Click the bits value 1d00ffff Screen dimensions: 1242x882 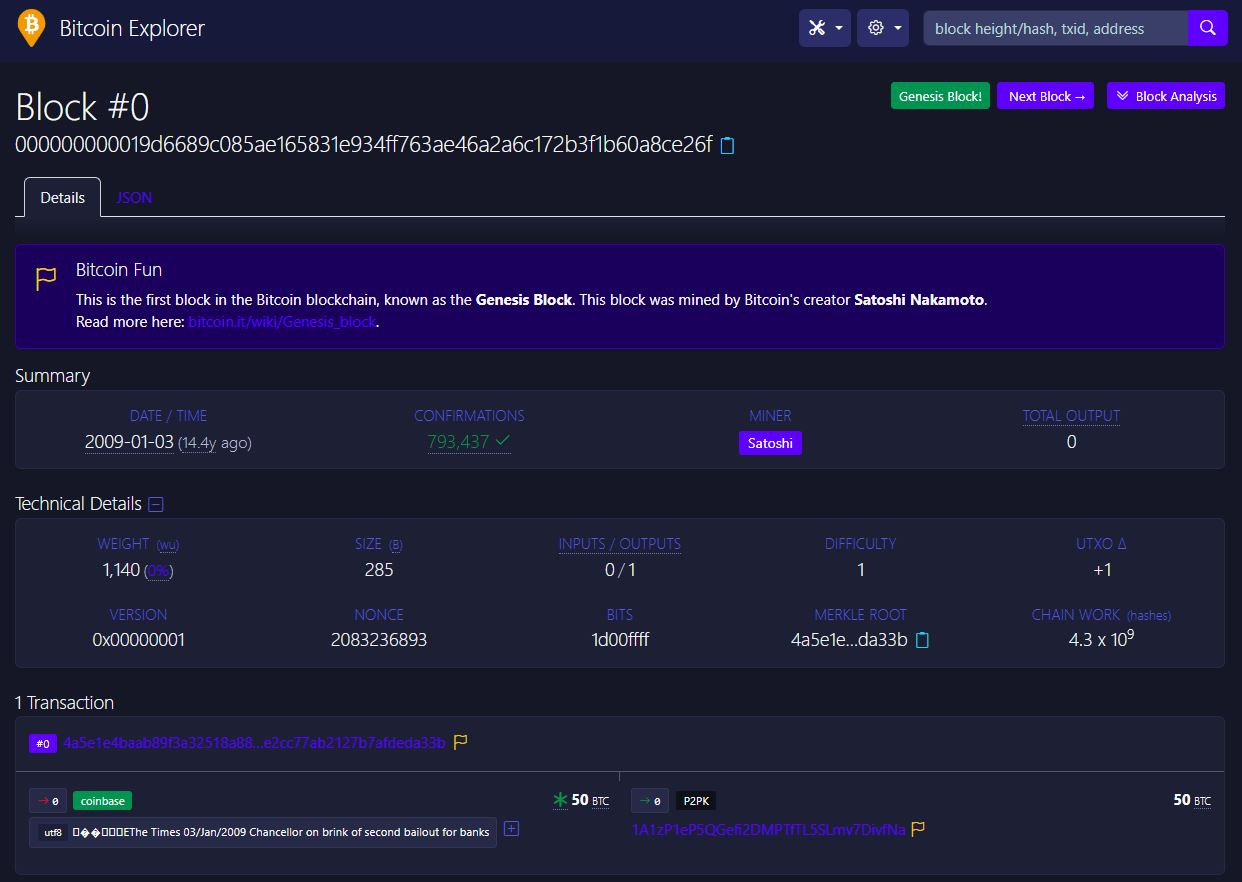[x=620, y=640]
